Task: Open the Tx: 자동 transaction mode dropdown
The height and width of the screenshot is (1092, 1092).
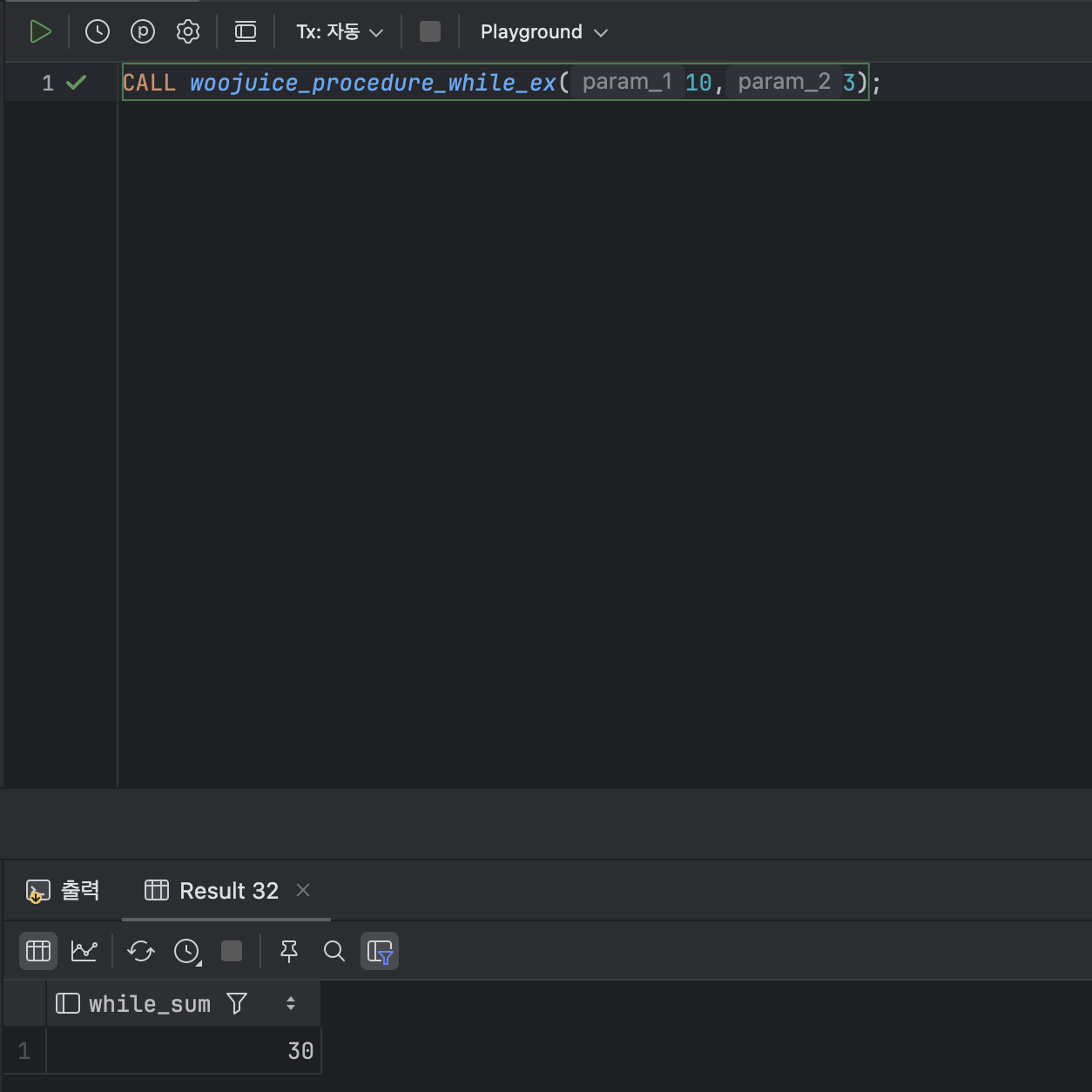Action: click(x=340, y=32)
